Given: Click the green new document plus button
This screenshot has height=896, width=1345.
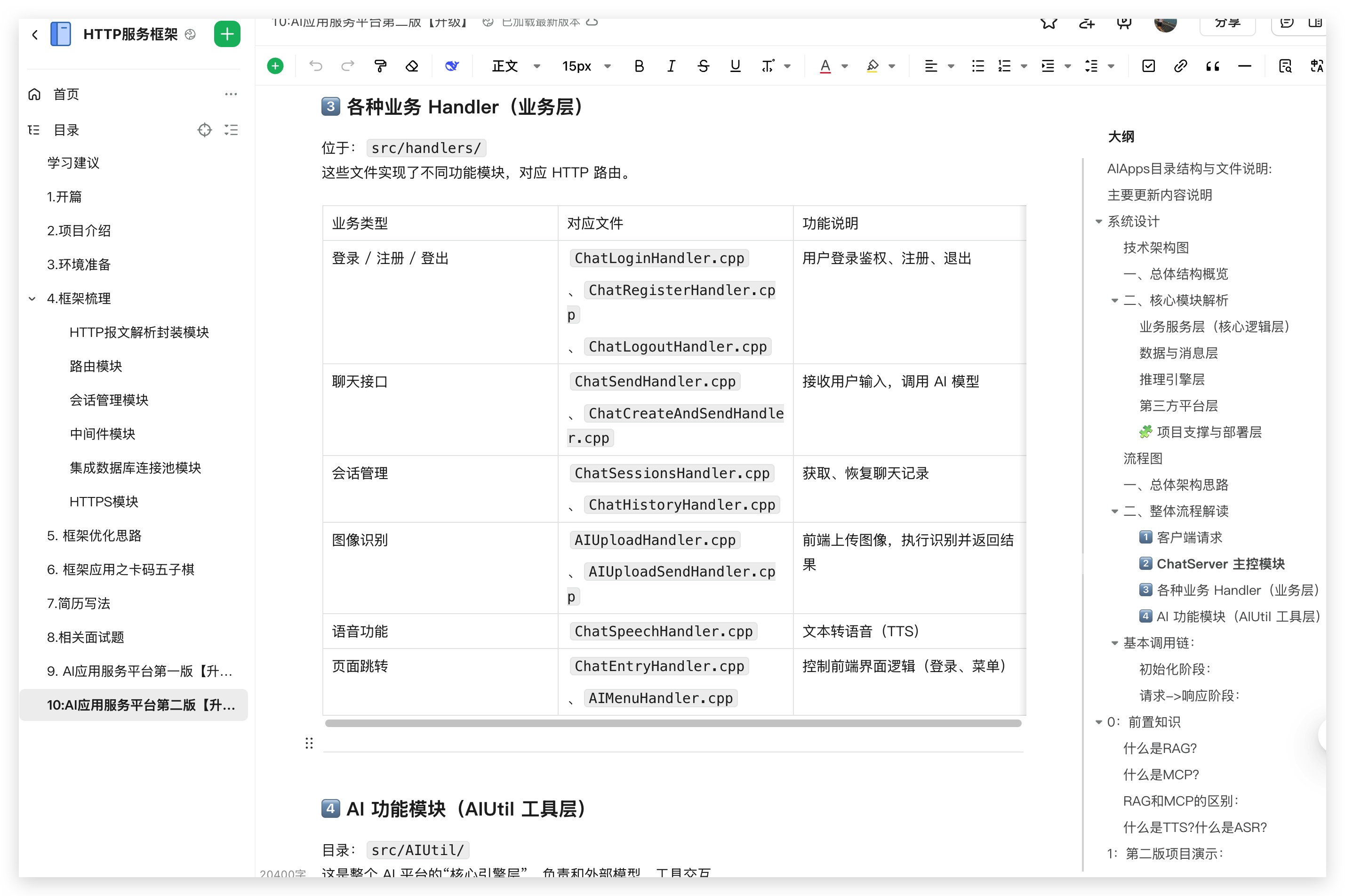Looking at the screenshot, I should pyautogui.click(x=227, y=34).
